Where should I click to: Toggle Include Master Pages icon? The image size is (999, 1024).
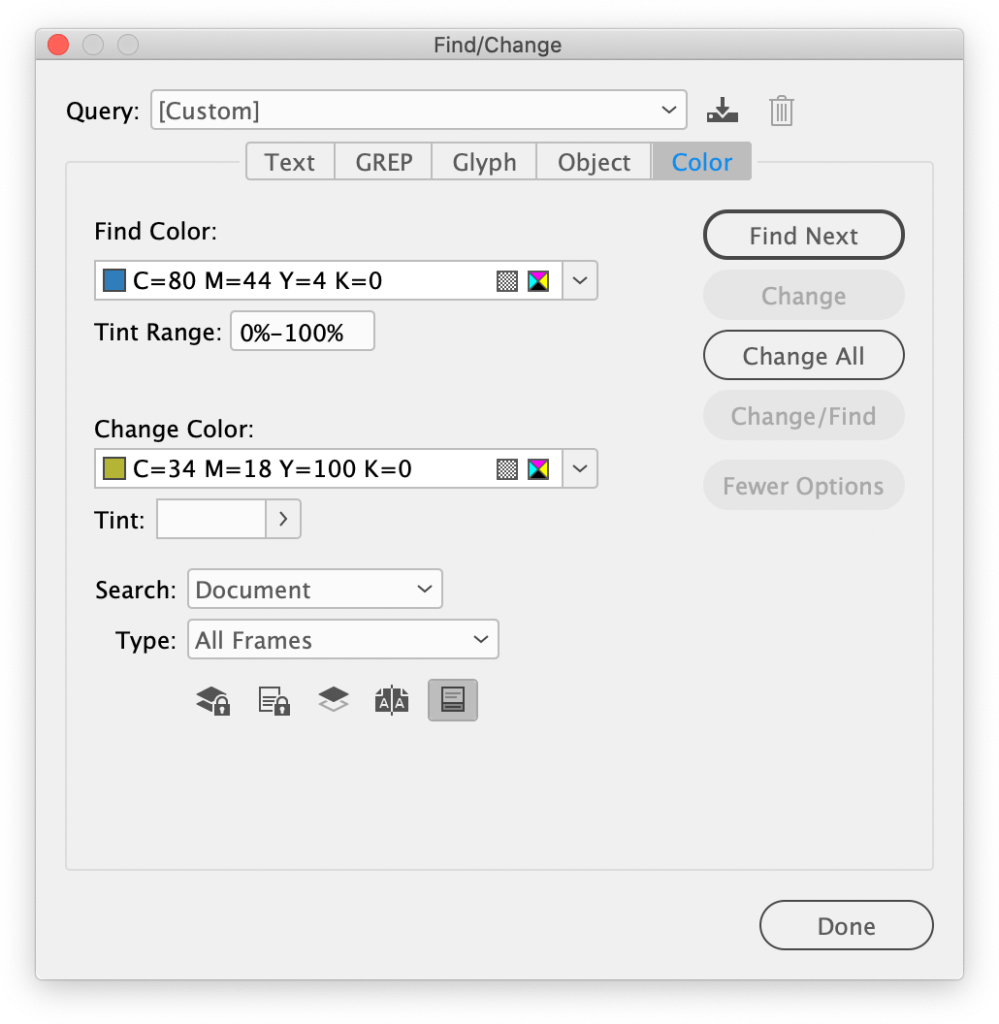point(392,700)
